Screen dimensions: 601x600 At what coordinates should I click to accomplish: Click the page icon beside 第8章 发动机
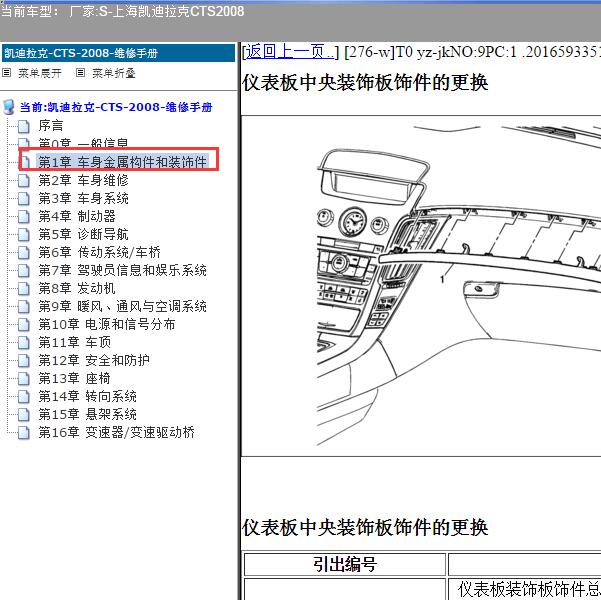coord(24,289)
